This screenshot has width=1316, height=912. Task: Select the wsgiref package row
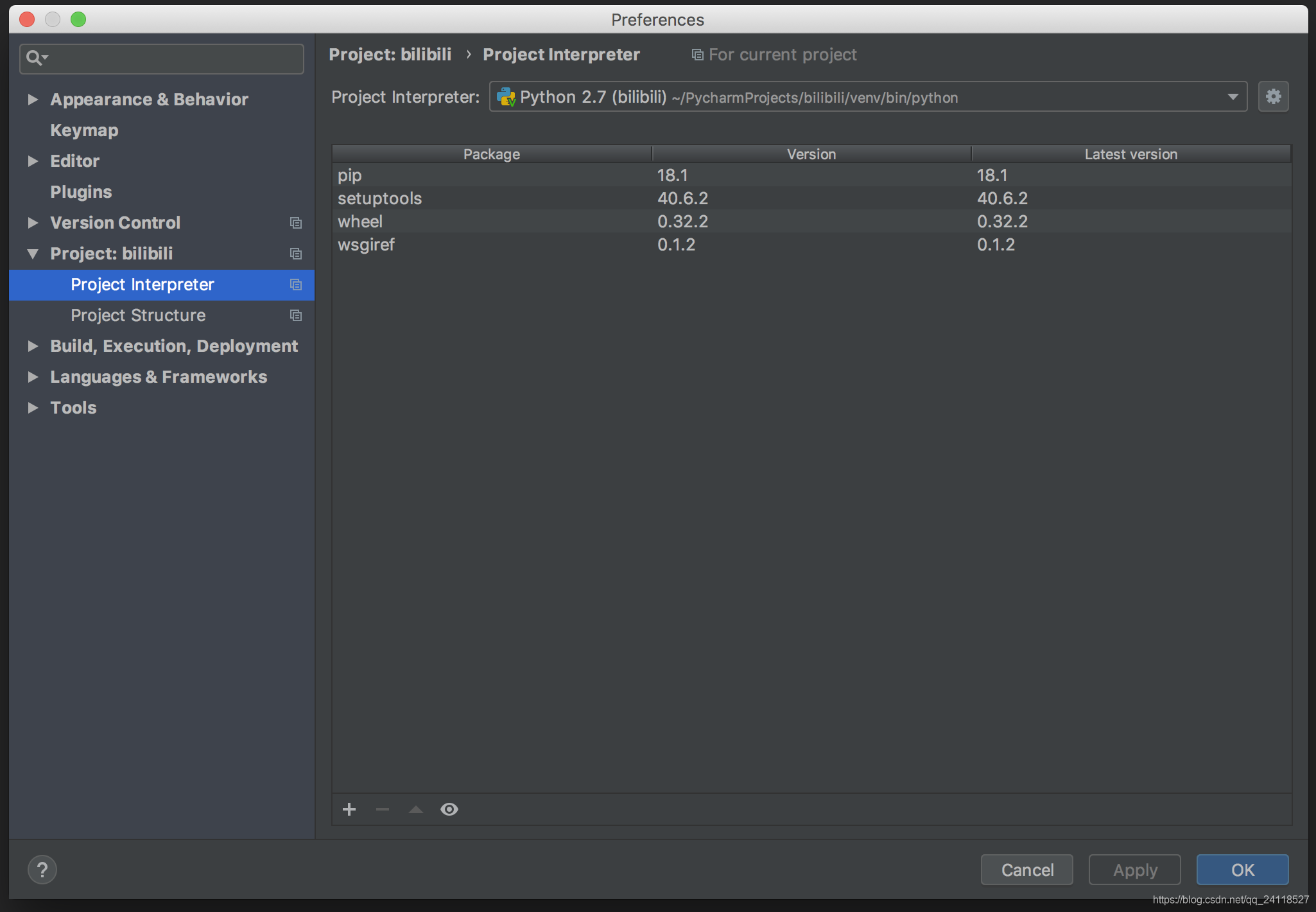click(x=811, y=245)
